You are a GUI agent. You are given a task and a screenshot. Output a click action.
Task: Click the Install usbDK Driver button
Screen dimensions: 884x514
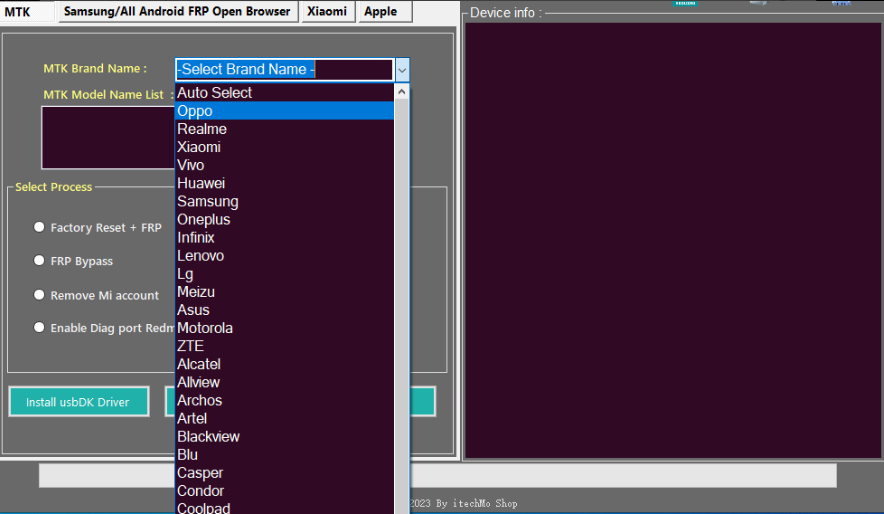[x=79, y=402]
